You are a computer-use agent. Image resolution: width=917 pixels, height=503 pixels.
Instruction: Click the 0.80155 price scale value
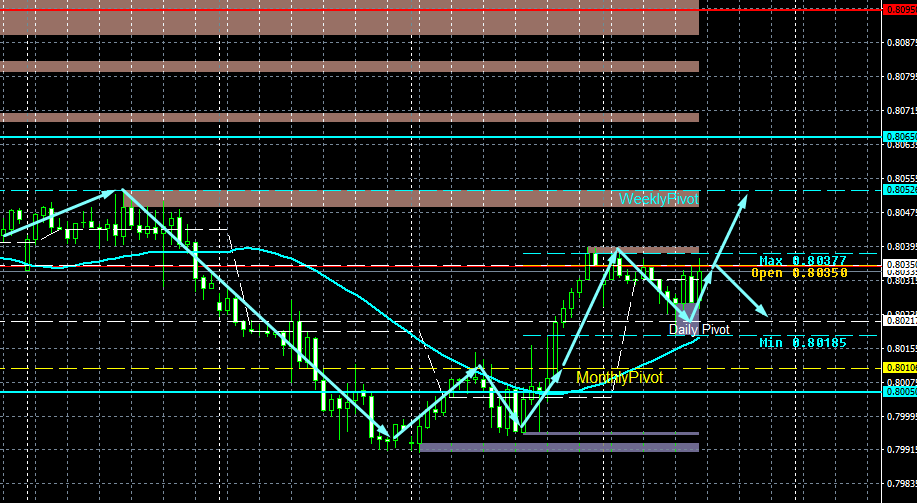pos(901,349)
